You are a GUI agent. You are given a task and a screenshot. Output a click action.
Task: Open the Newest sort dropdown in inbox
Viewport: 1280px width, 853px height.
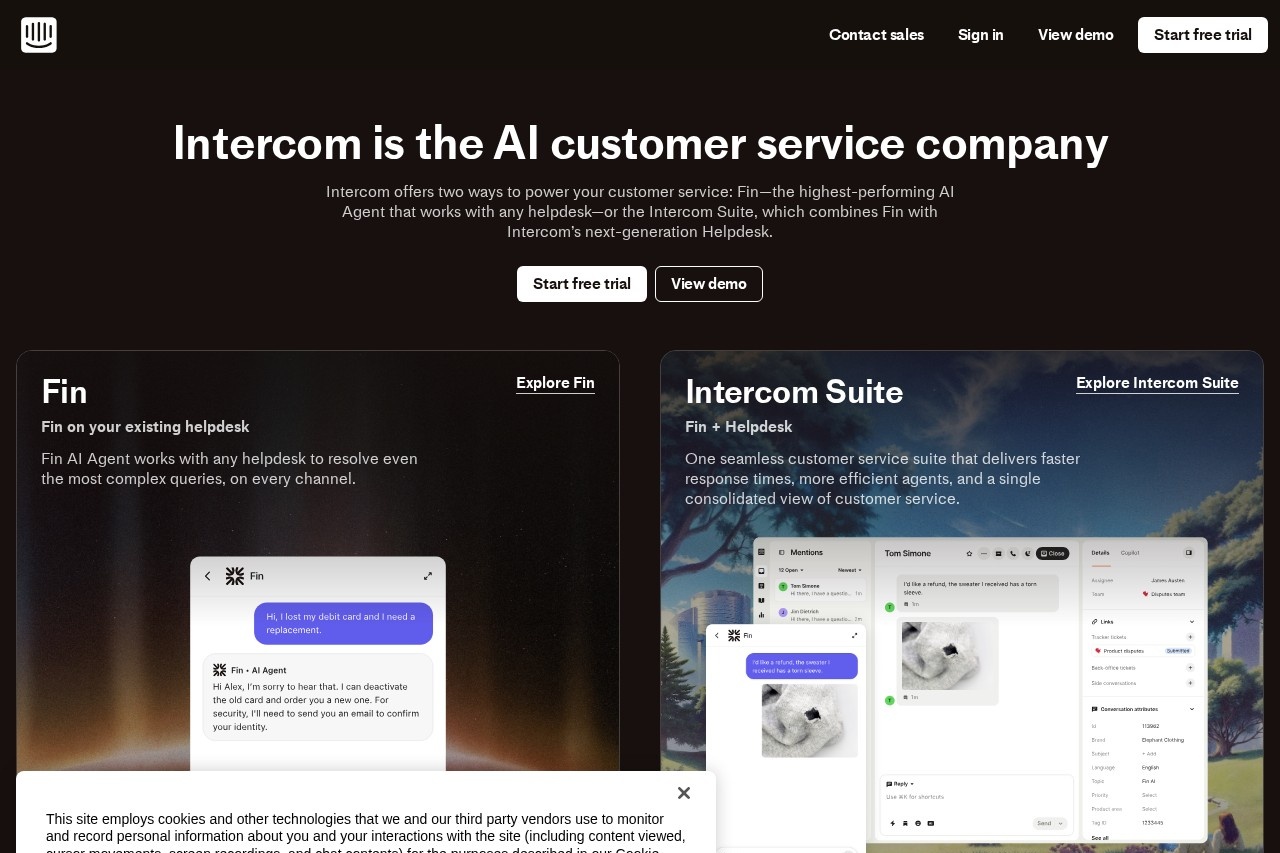pos(850,570)
